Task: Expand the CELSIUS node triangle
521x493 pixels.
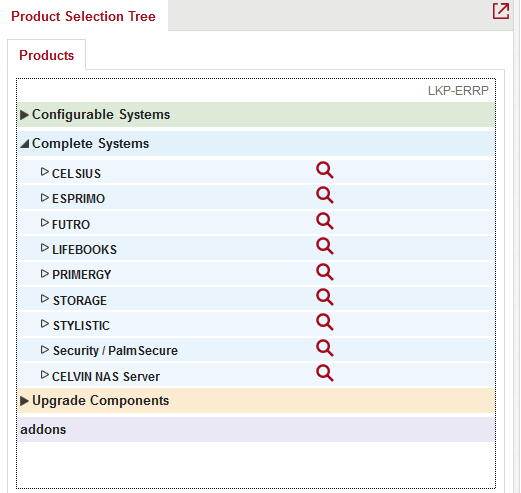Action: point(45,172)
